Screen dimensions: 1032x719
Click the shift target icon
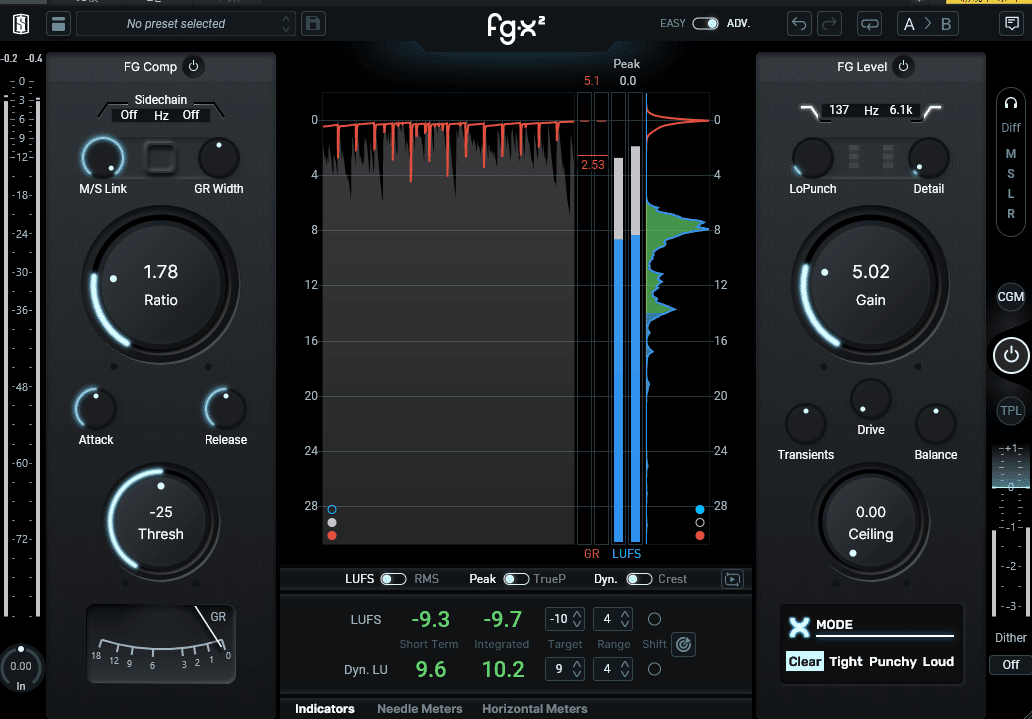tap(683, 644)
